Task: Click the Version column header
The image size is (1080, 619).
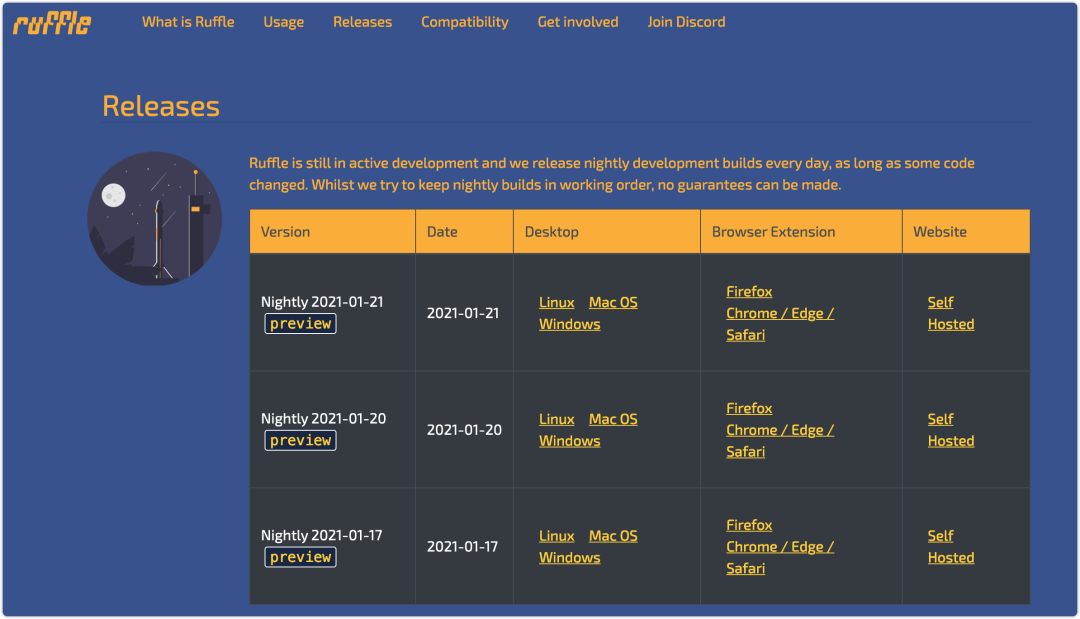Action: [333, 232]
